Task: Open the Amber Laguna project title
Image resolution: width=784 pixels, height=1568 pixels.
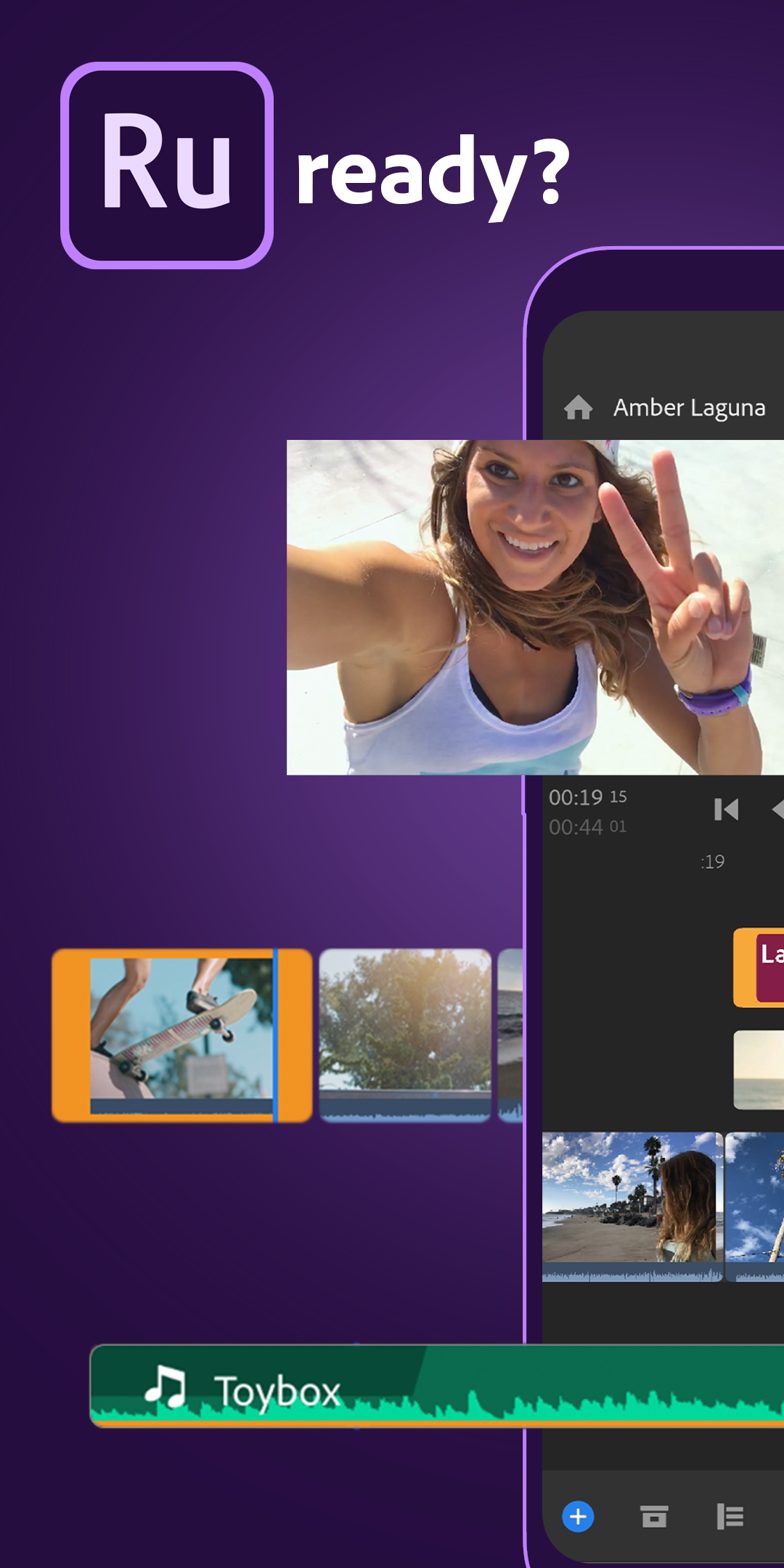Action: (x=689, y=408)
